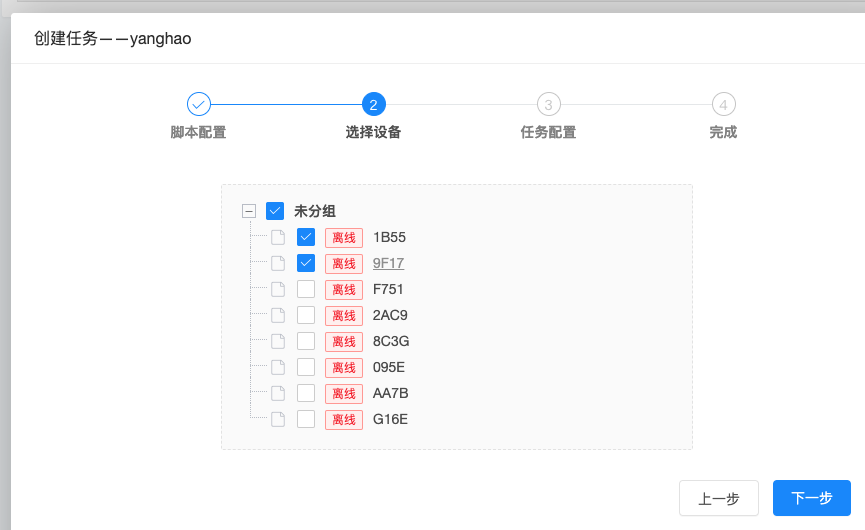The image size is (865, 530).
Task: Go back with the 上一步 button
Action: (x=718, y=498)
